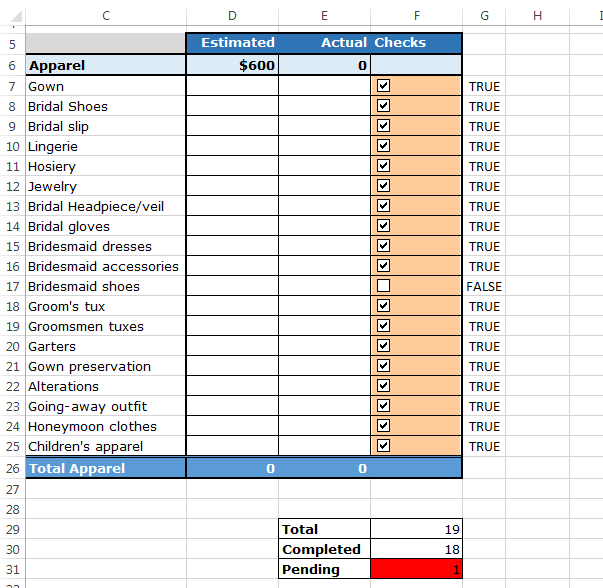Click the red Pending value cell
This screenshot has width=603, height=588.
(416, 569)
